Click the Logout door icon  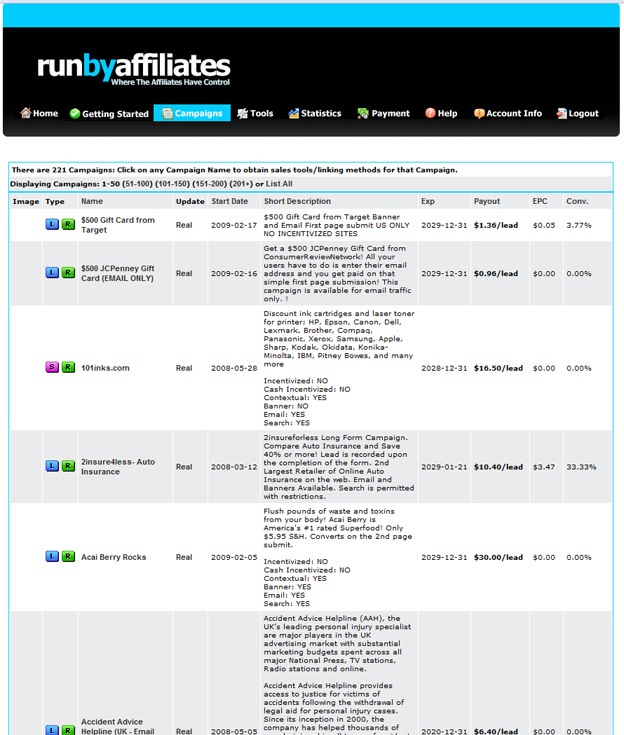coord(562,113)
